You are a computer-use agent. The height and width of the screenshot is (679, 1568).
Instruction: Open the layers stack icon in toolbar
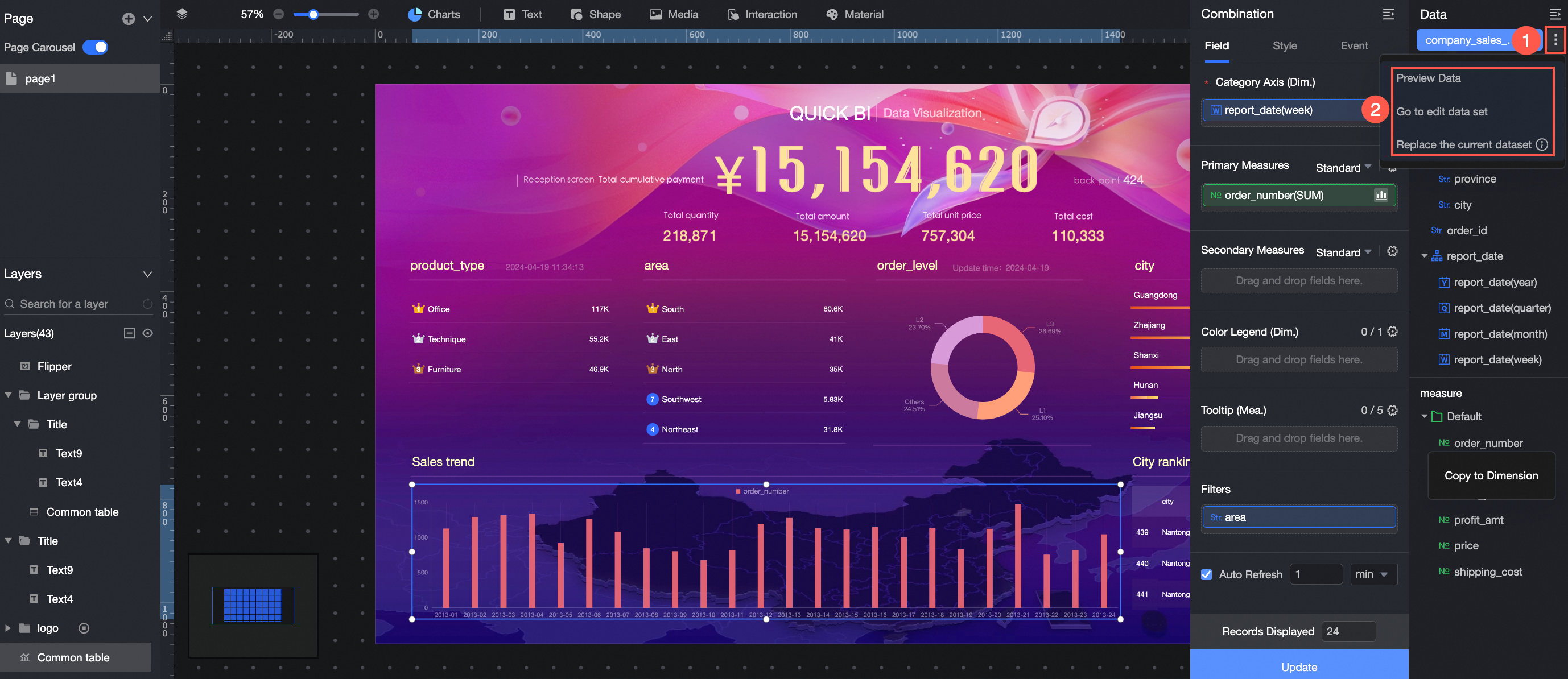[x=181, y=14]
